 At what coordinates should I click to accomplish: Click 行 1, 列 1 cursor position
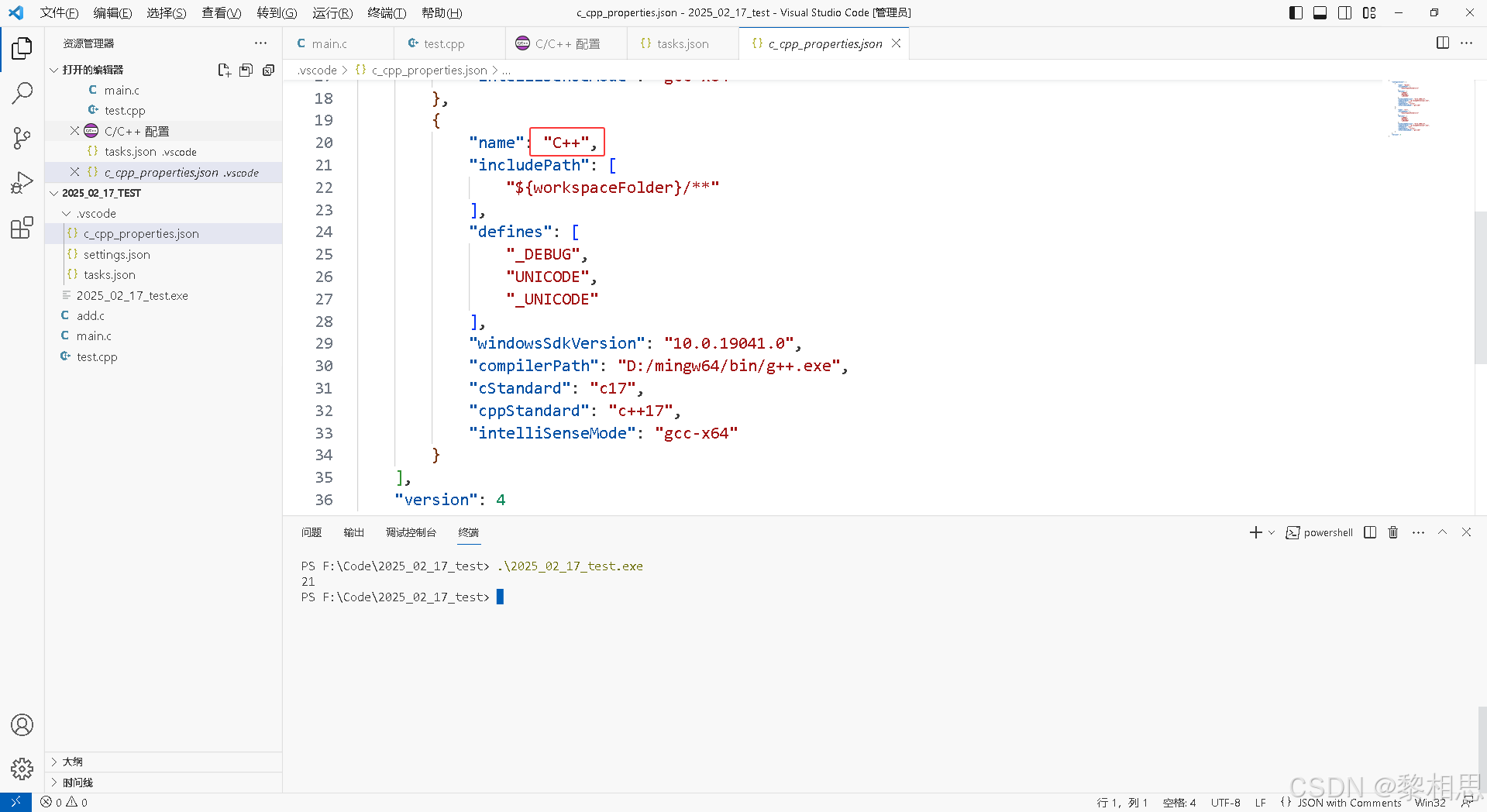(1121, 803)
